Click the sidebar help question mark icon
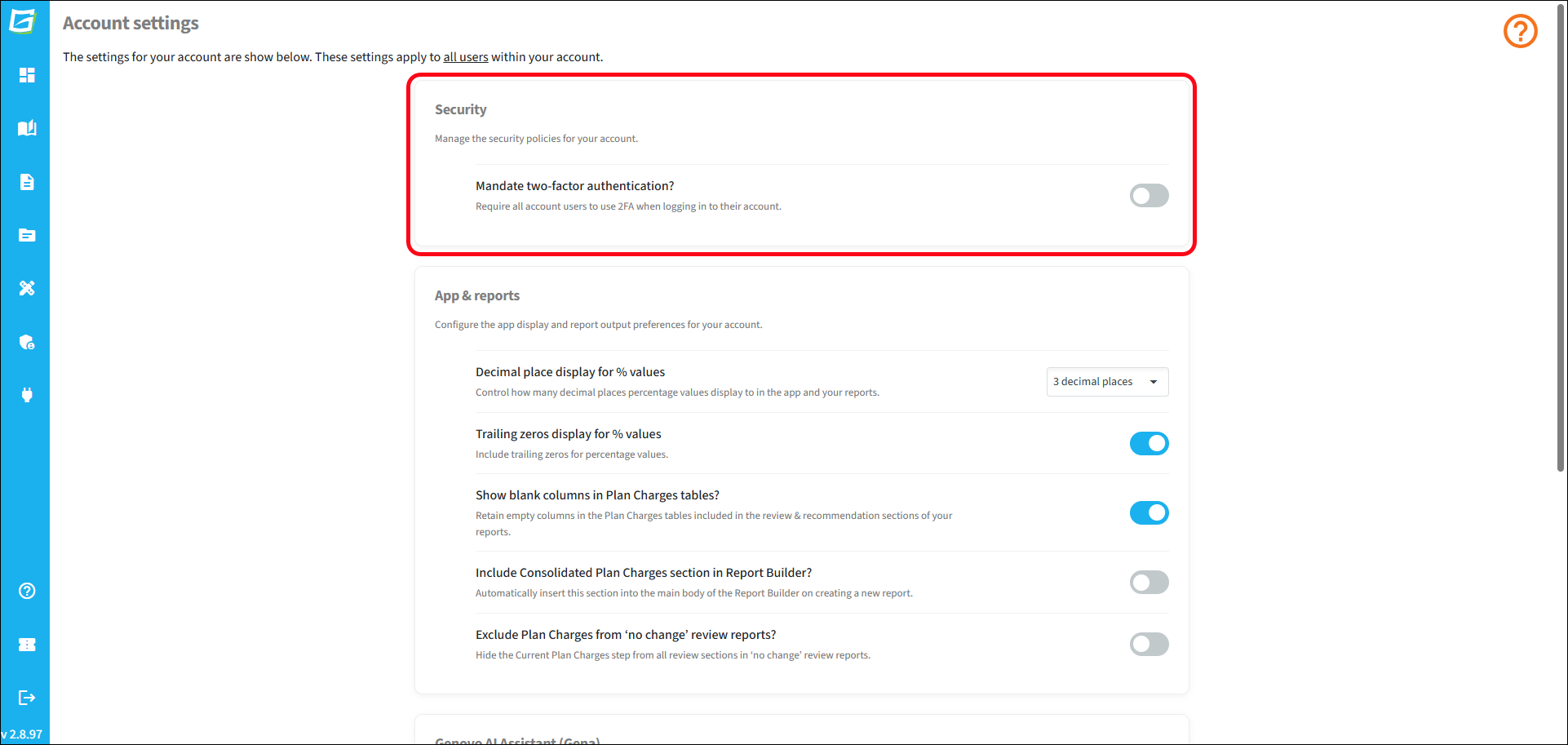The width and height of the screenshot is (1568, 745). (27, 591)
